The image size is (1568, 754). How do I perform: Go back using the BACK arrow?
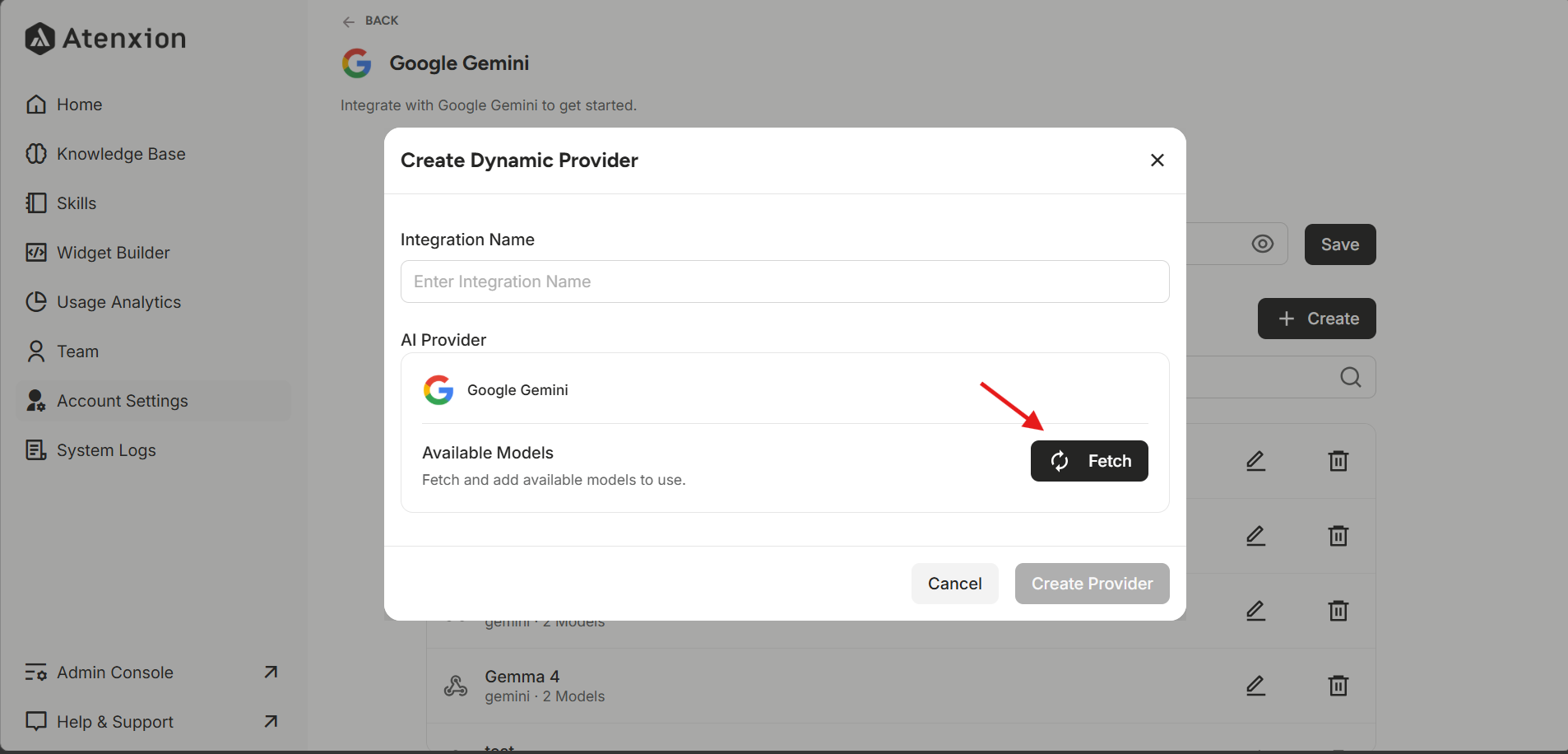349,21
